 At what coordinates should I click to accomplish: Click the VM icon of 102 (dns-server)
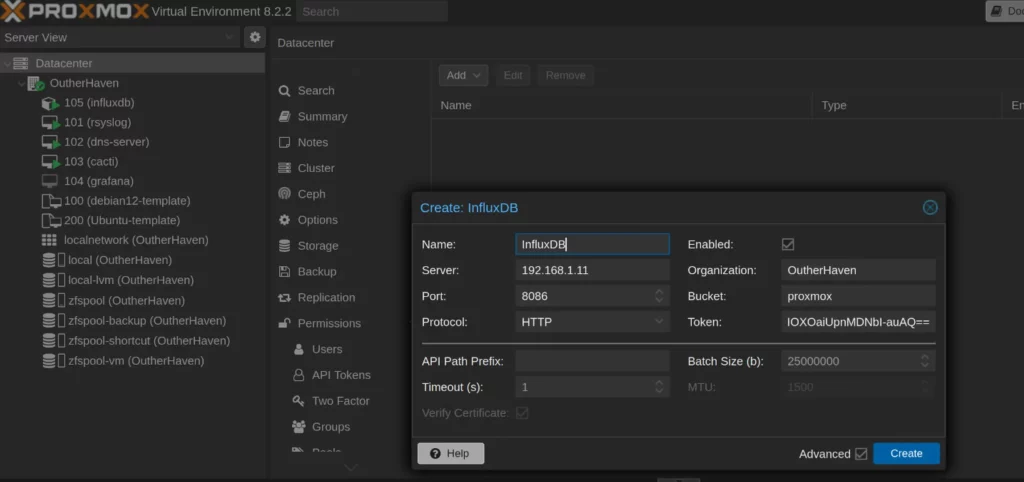point(50,142)
